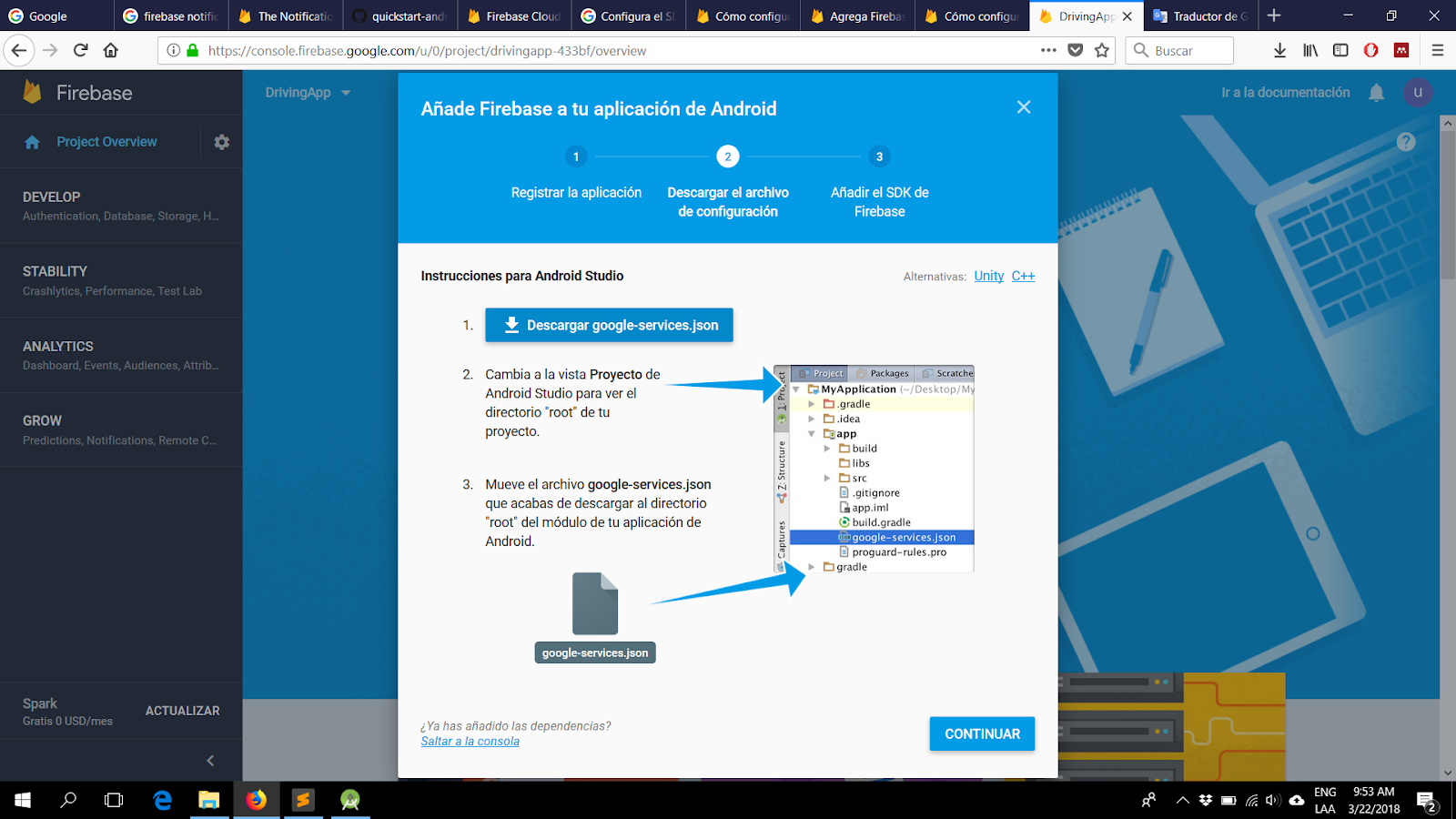
Task: Show site information icon in address bar
Action: 173,50
